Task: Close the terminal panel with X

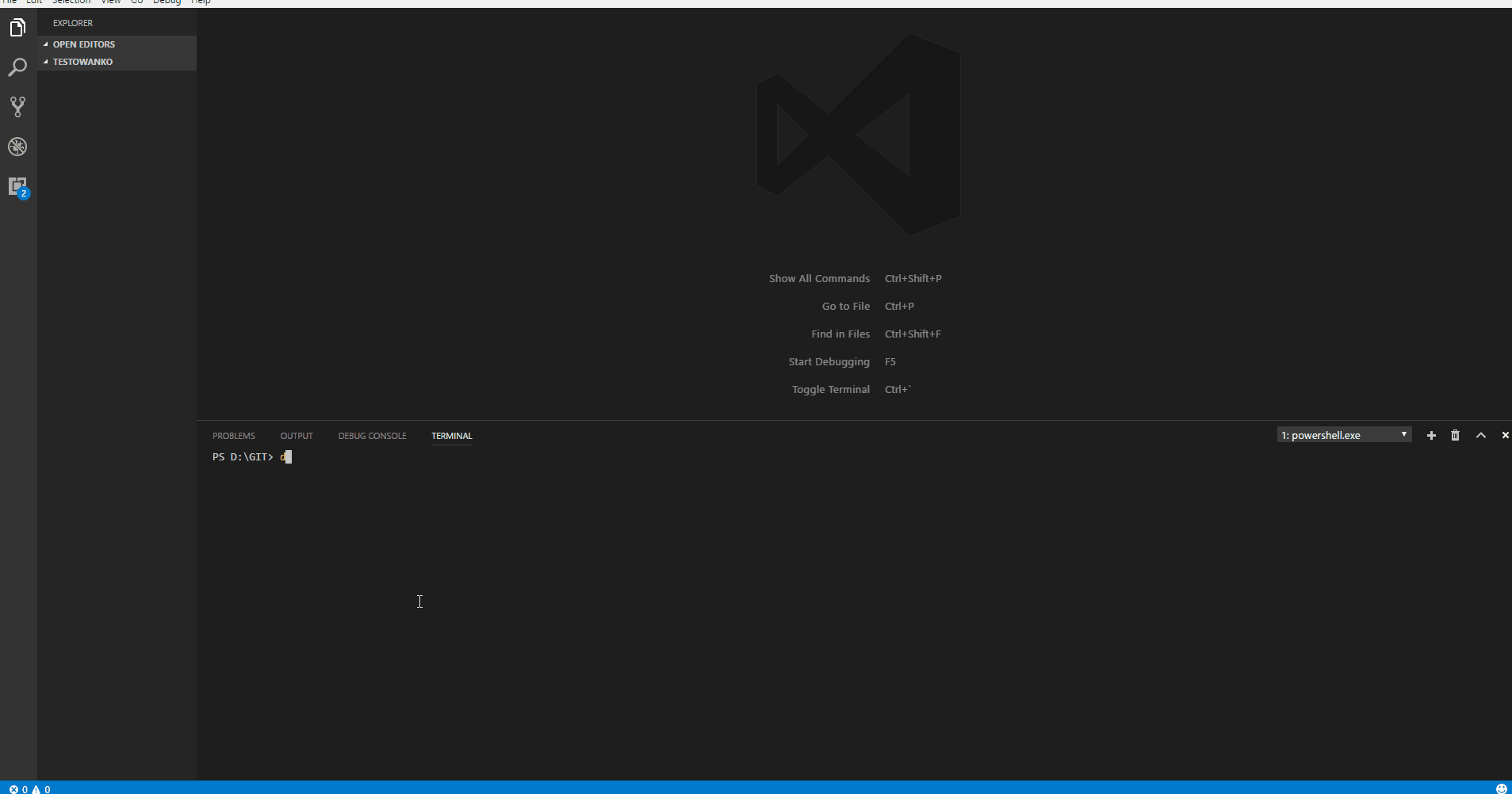Action: pyautogui.click(x=1505, y=435)
